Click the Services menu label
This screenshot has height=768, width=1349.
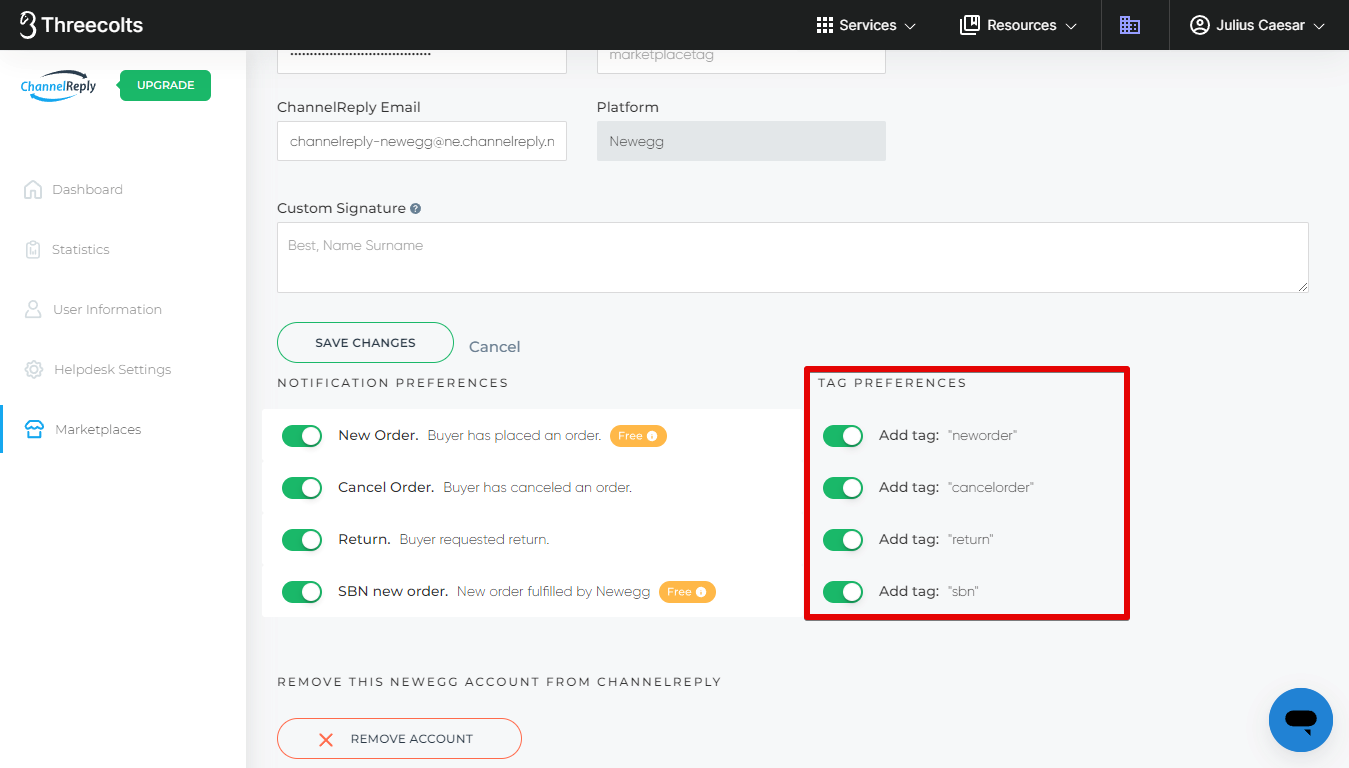(x=868, y=25)
